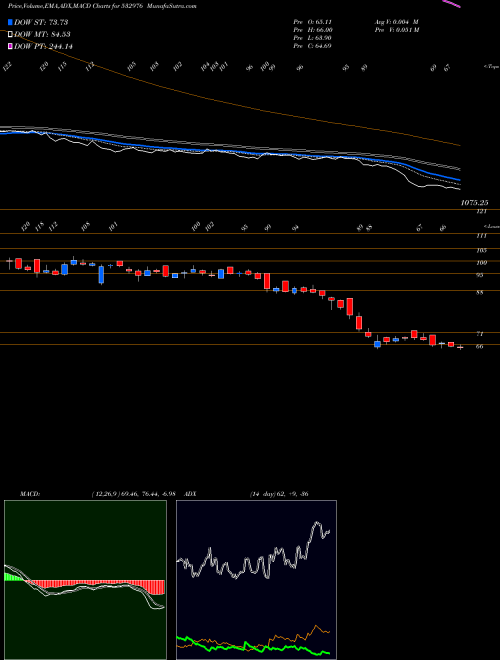
Task: Click the 121 price axis label
Action: click(482, 211)
